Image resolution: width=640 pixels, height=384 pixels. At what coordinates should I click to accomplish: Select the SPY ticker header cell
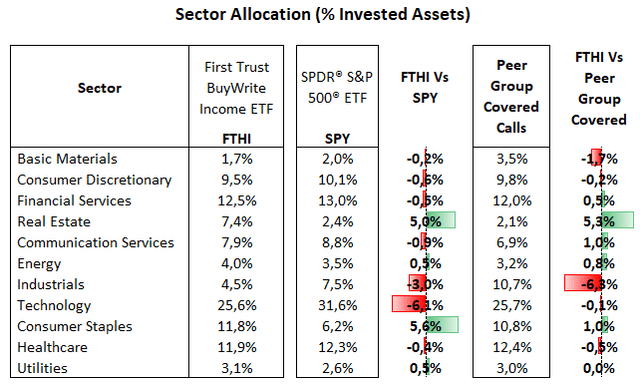pos(337,139)
